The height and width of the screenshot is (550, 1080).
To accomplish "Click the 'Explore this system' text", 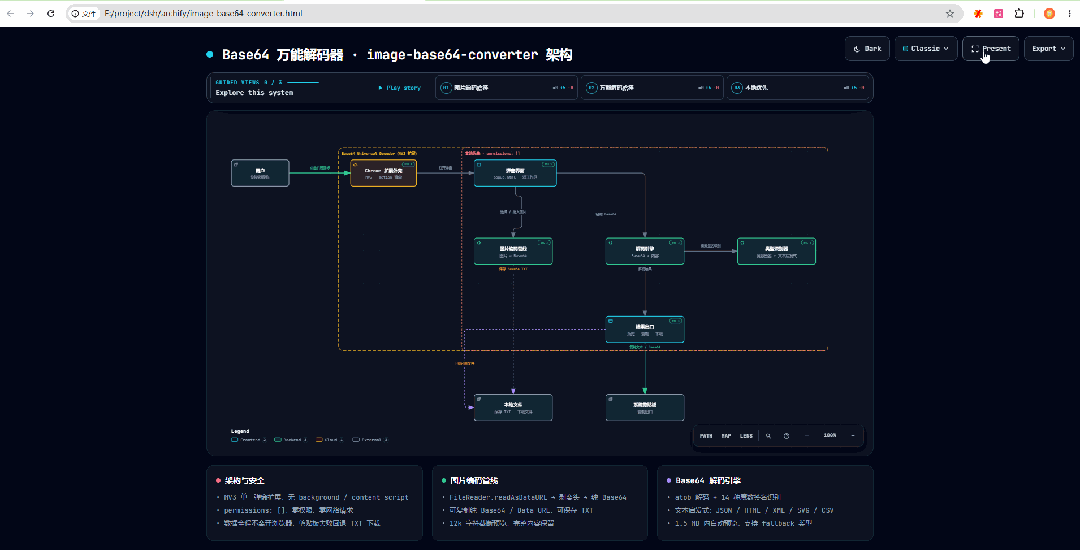I will pyautogui.click(x=254, y=92).
